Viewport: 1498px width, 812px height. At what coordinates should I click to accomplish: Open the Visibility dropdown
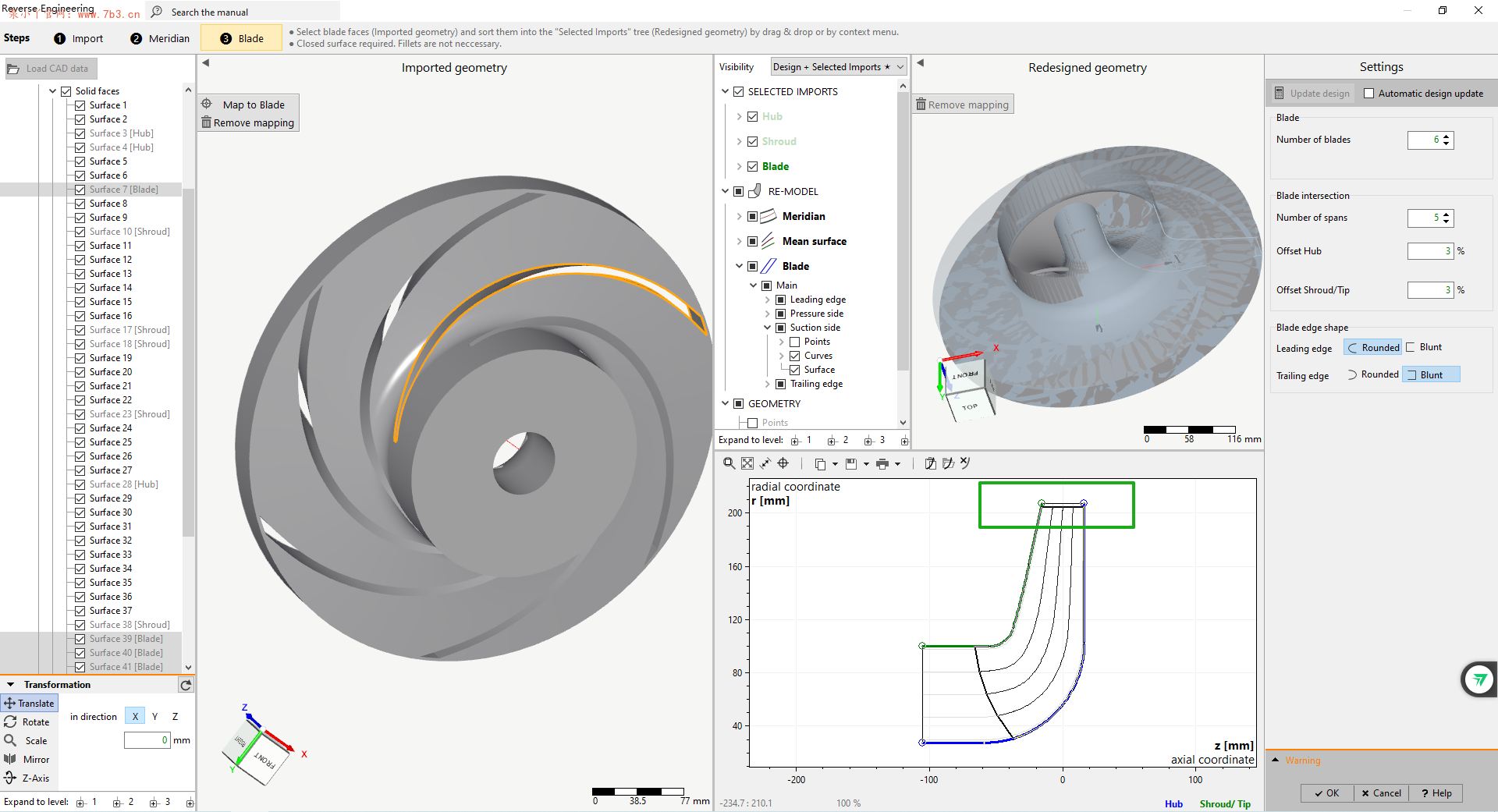[x=839, y=67]
